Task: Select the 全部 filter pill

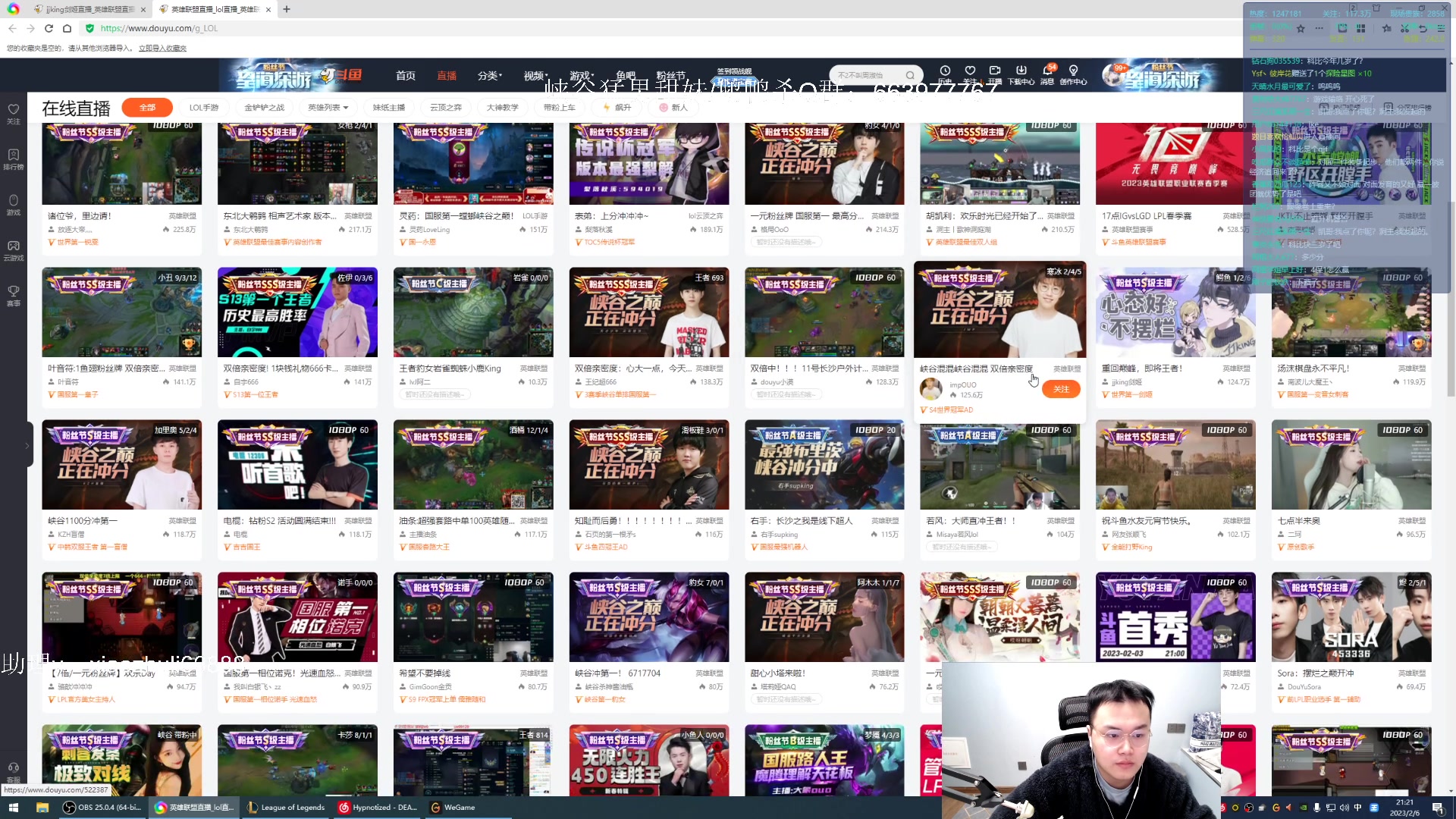Action: point(147,108)
